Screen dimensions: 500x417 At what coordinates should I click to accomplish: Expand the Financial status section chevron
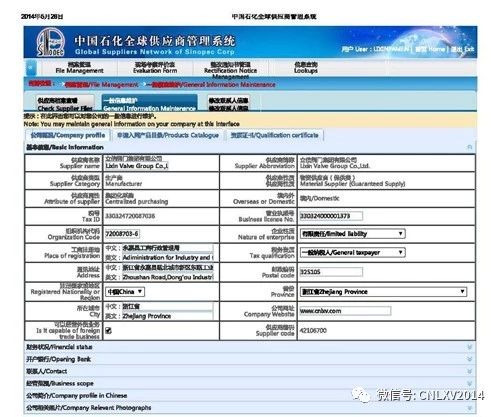click(470, 347)
